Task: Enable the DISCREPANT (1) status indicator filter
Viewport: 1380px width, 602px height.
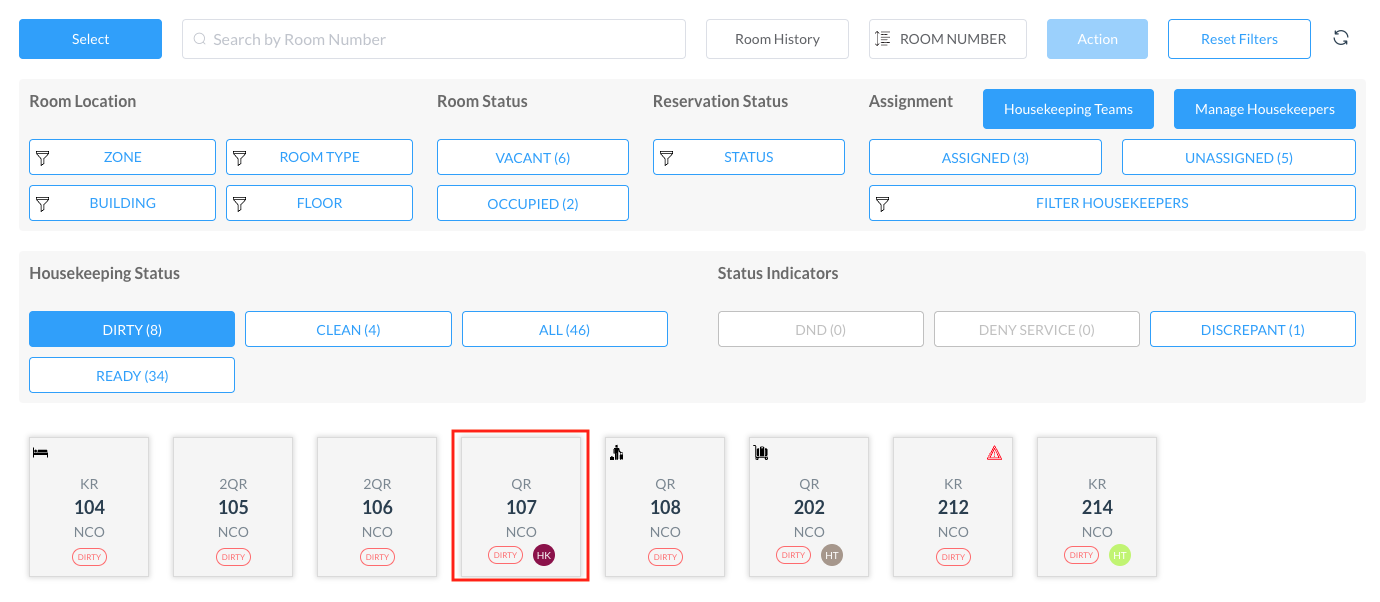Action: pos(1252,329)
